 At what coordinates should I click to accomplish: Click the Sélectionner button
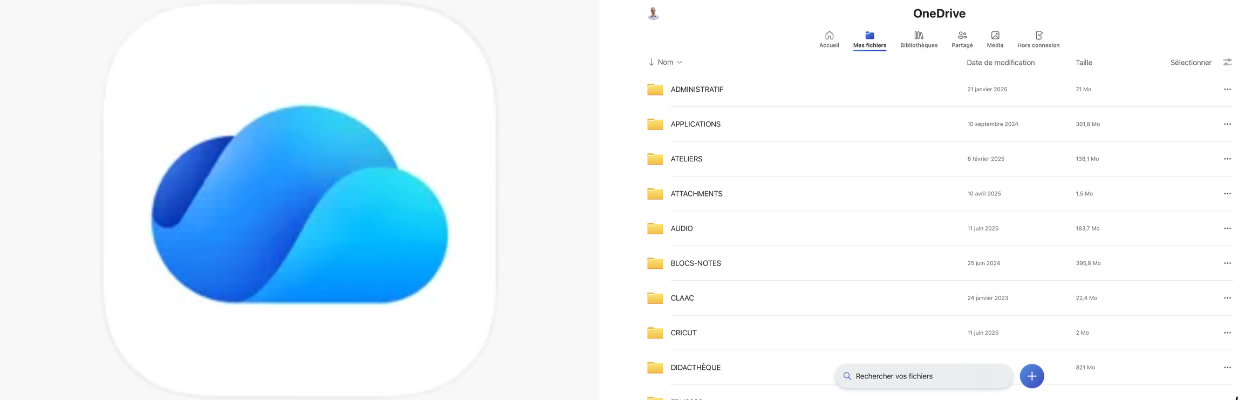tap(1191, 62)
